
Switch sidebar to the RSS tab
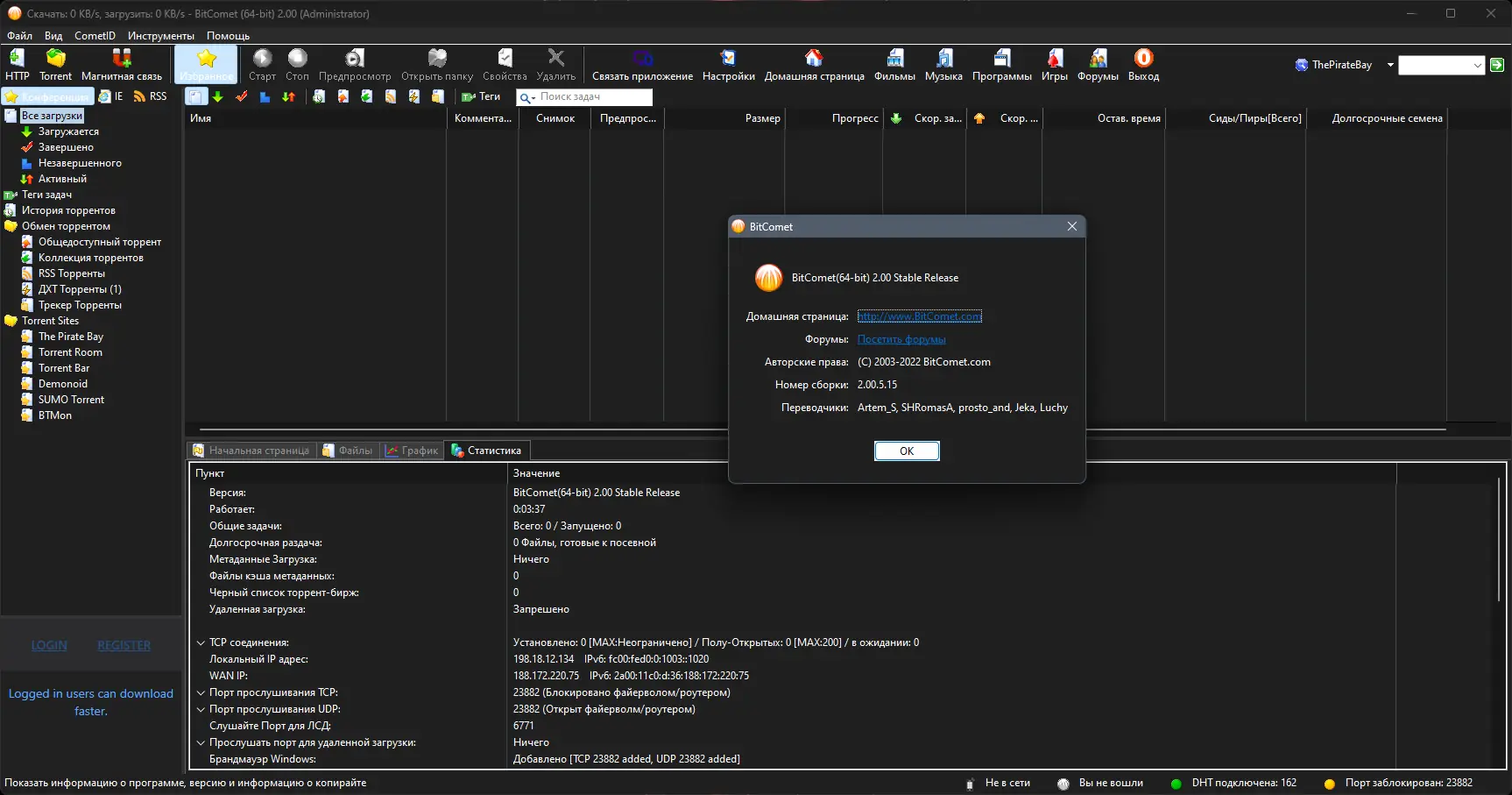(150, 96)
